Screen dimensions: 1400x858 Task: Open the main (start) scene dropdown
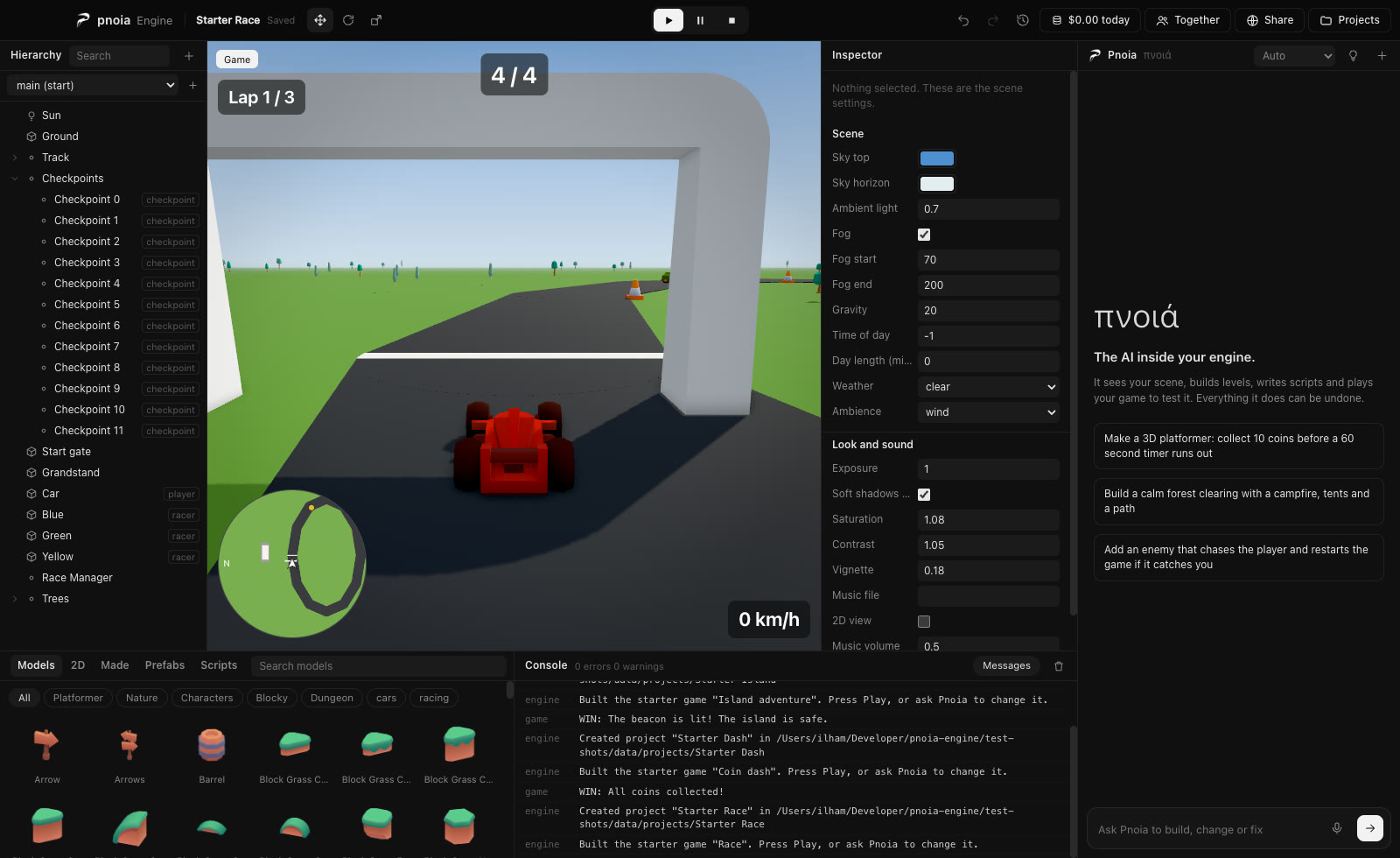[94, 85]
